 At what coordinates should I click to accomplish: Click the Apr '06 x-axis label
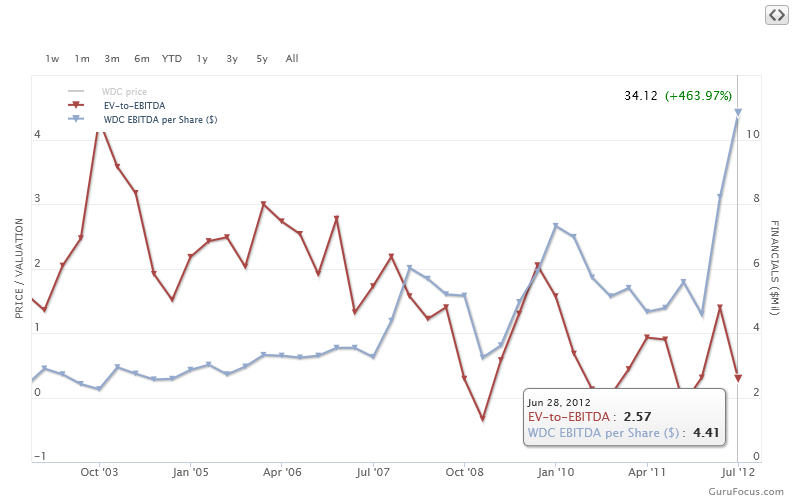(x=282, y=472)
